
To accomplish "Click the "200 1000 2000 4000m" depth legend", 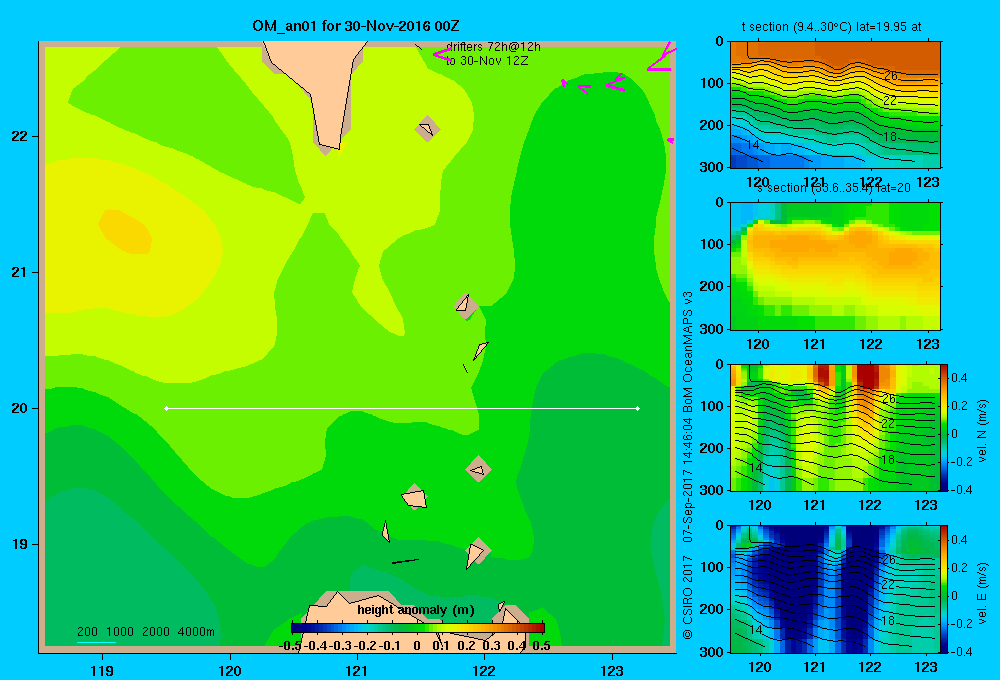I will 145,632.
